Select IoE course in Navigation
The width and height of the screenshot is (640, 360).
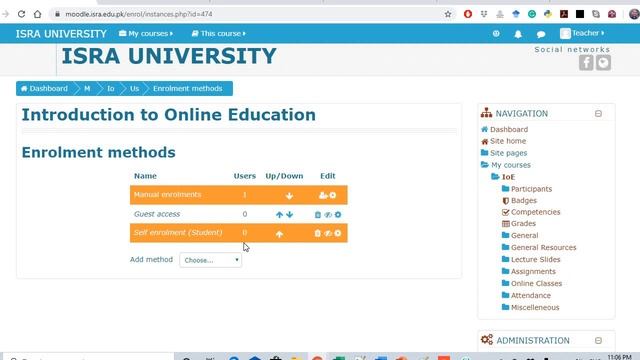(x=508, y=177)
